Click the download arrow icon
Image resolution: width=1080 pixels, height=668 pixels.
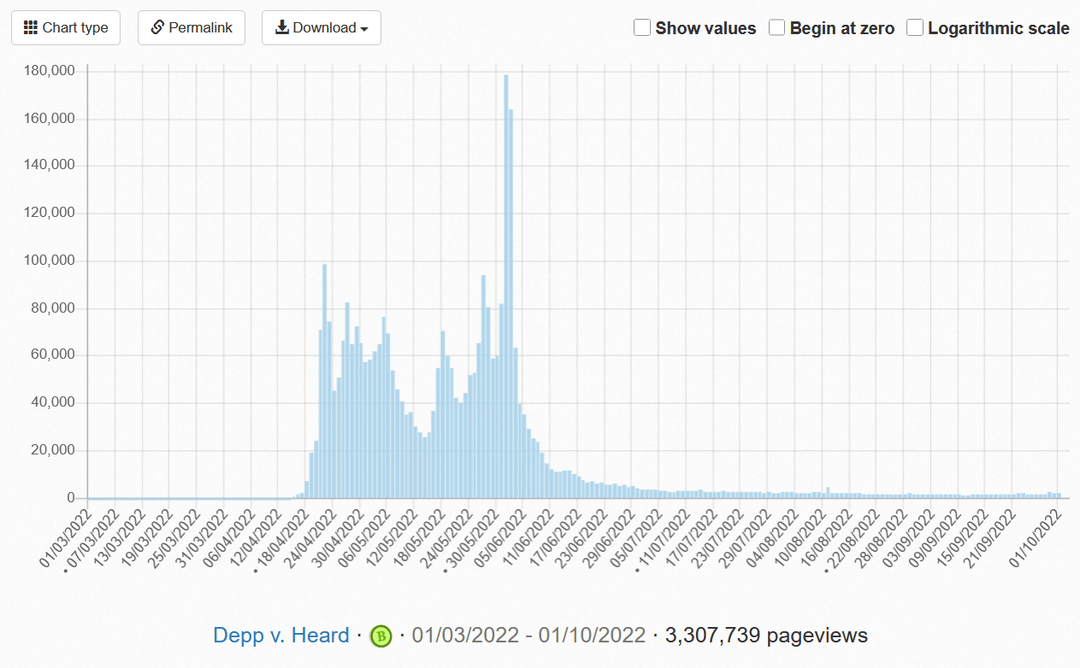pos(282,28)
